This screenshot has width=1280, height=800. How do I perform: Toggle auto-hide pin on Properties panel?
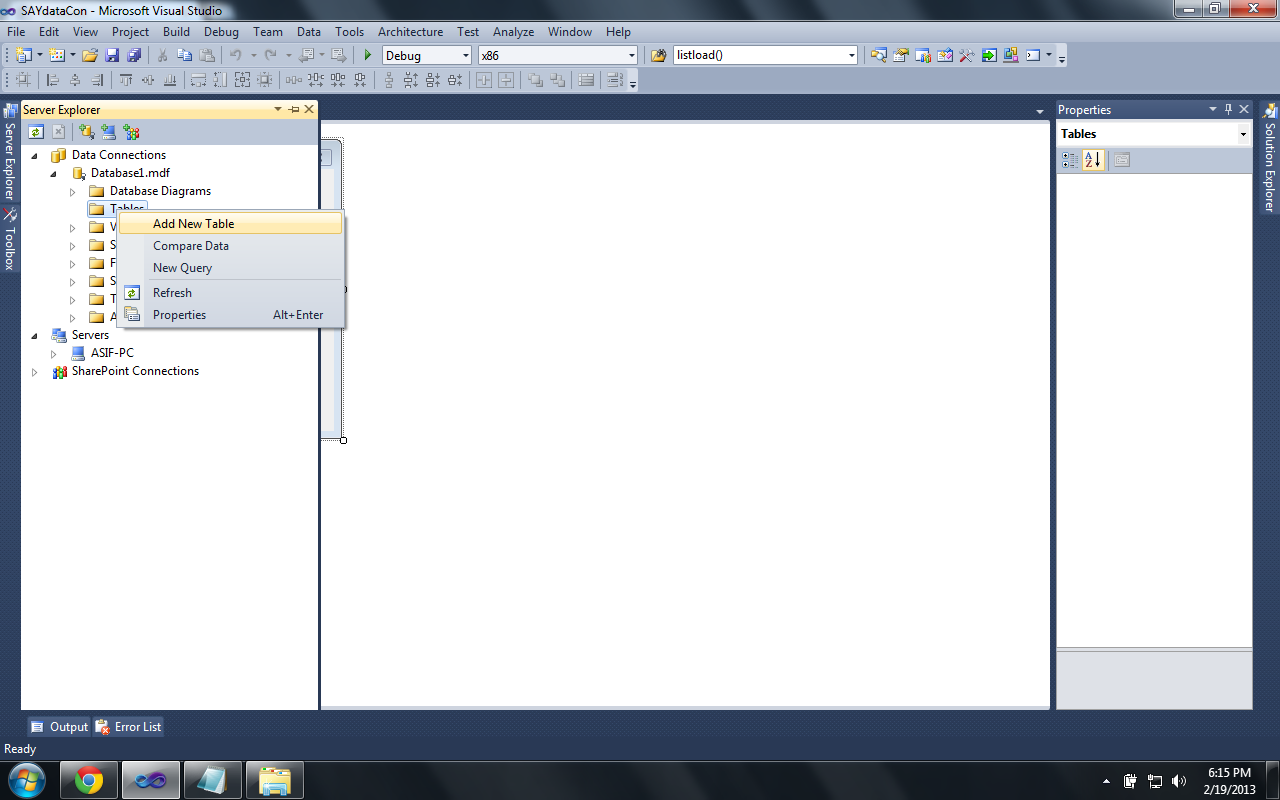[x=1229, y=110]
